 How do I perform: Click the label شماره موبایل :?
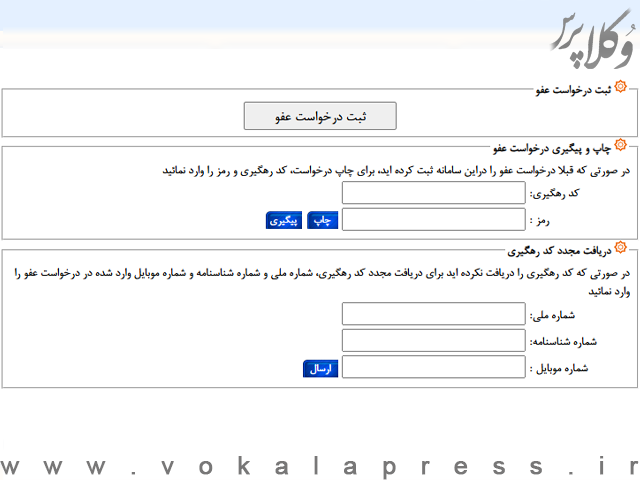click(559, 369)
